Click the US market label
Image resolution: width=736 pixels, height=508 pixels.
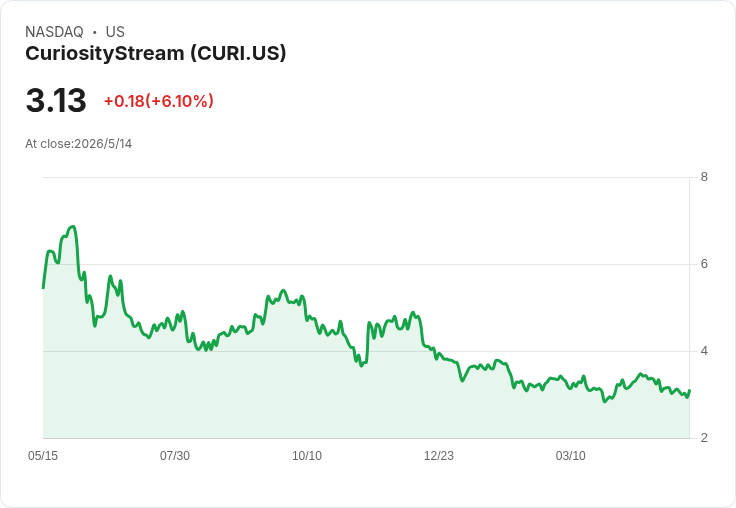pyautogui.click(x=115, y=32)
